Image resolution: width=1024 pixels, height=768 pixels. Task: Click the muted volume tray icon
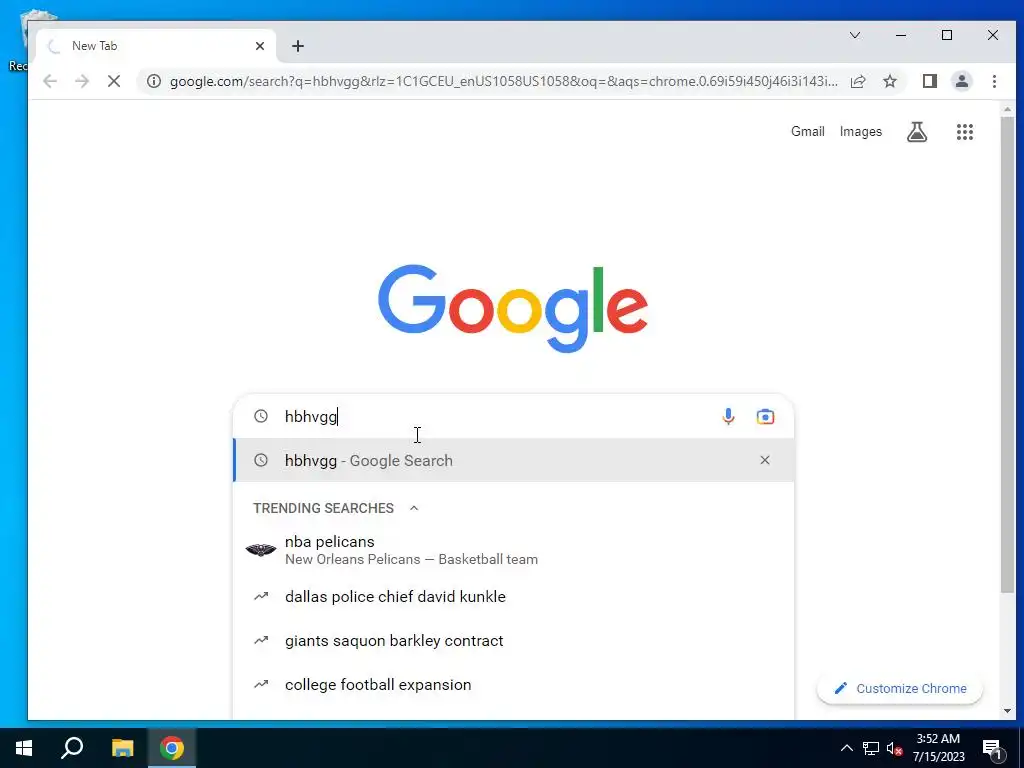pyautogui.click(x=895, y=748)
